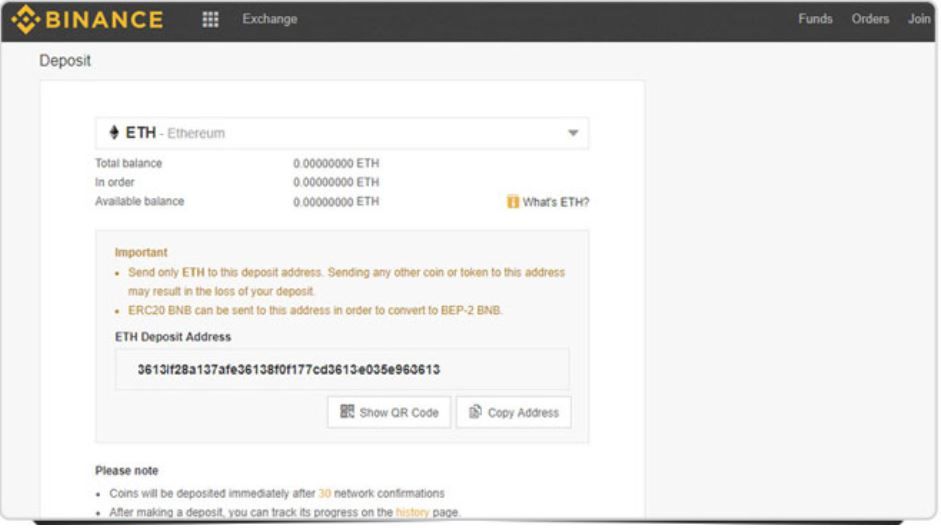
Task: Click the Available balance 0.00000000 ETH value
Action: click(336, 202)
